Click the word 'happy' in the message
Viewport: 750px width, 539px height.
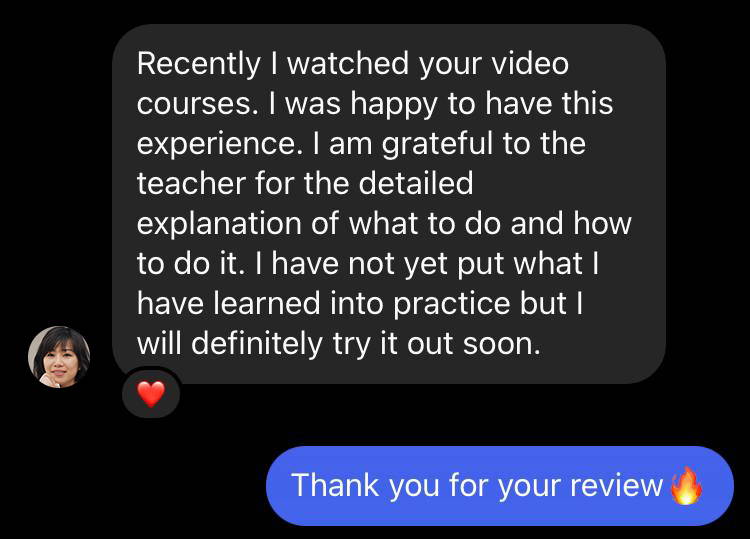394,105
